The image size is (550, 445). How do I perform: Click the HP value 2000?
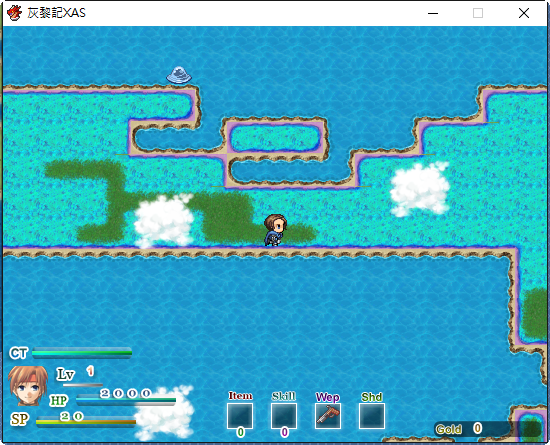click(x=126, y=393)
